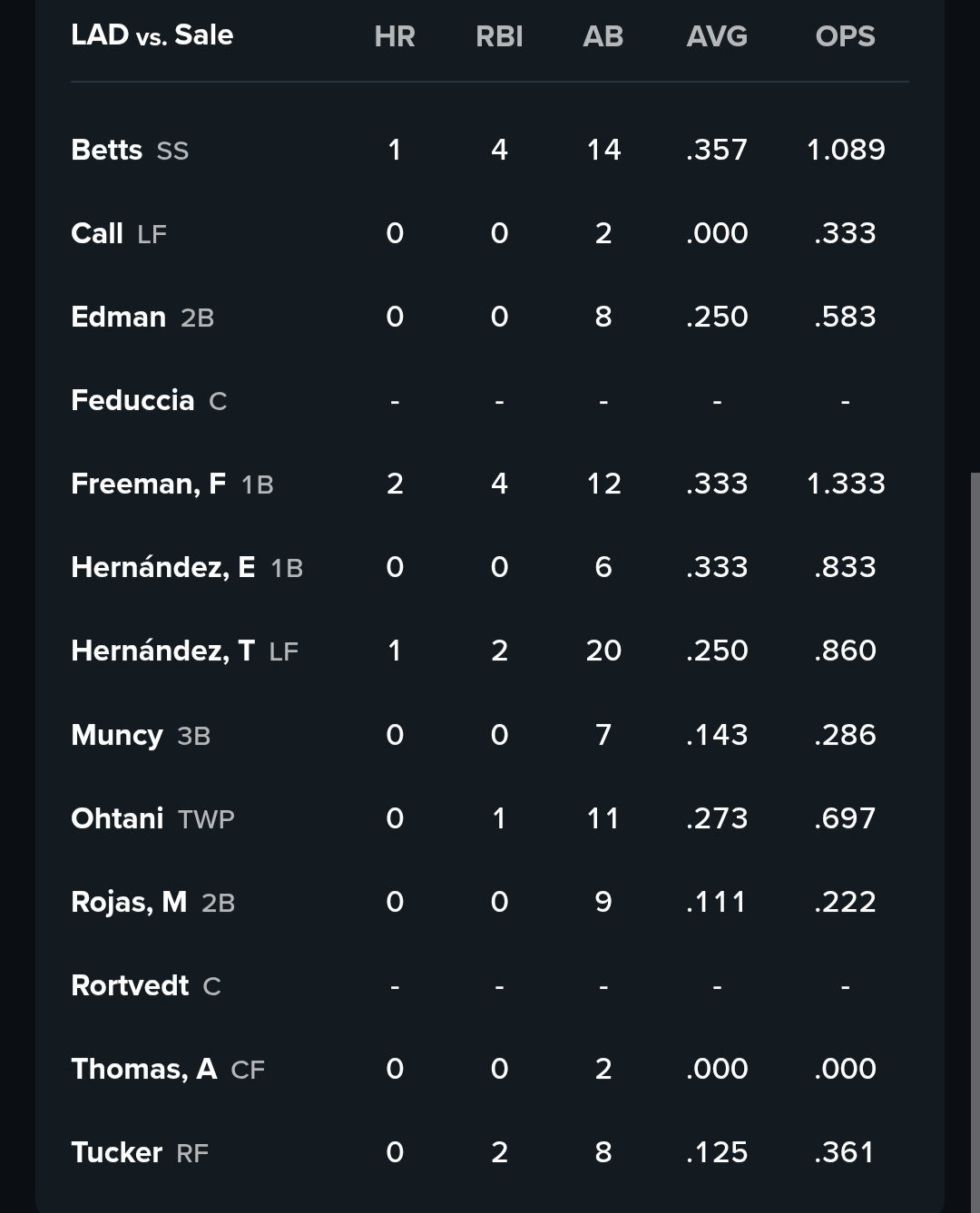
Task: Open Ohtani TWP player entry
Action: click(x=152, y=818)
